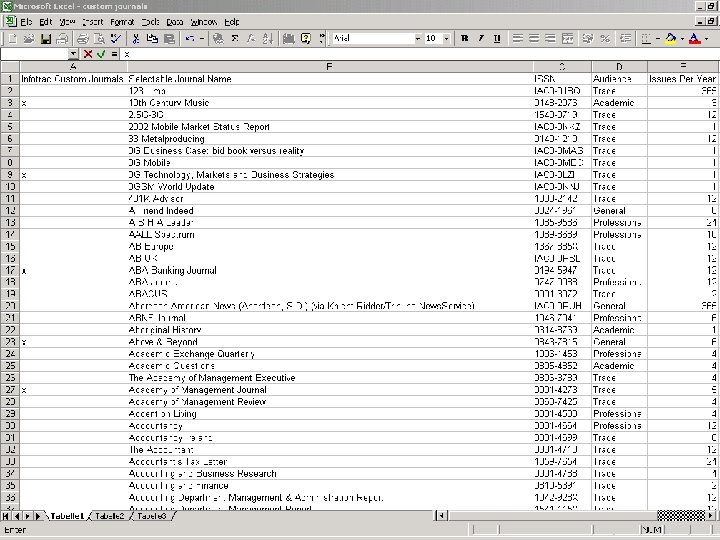
Task: Click the indent toolbar icon
Action: click(x=625, y=39)
